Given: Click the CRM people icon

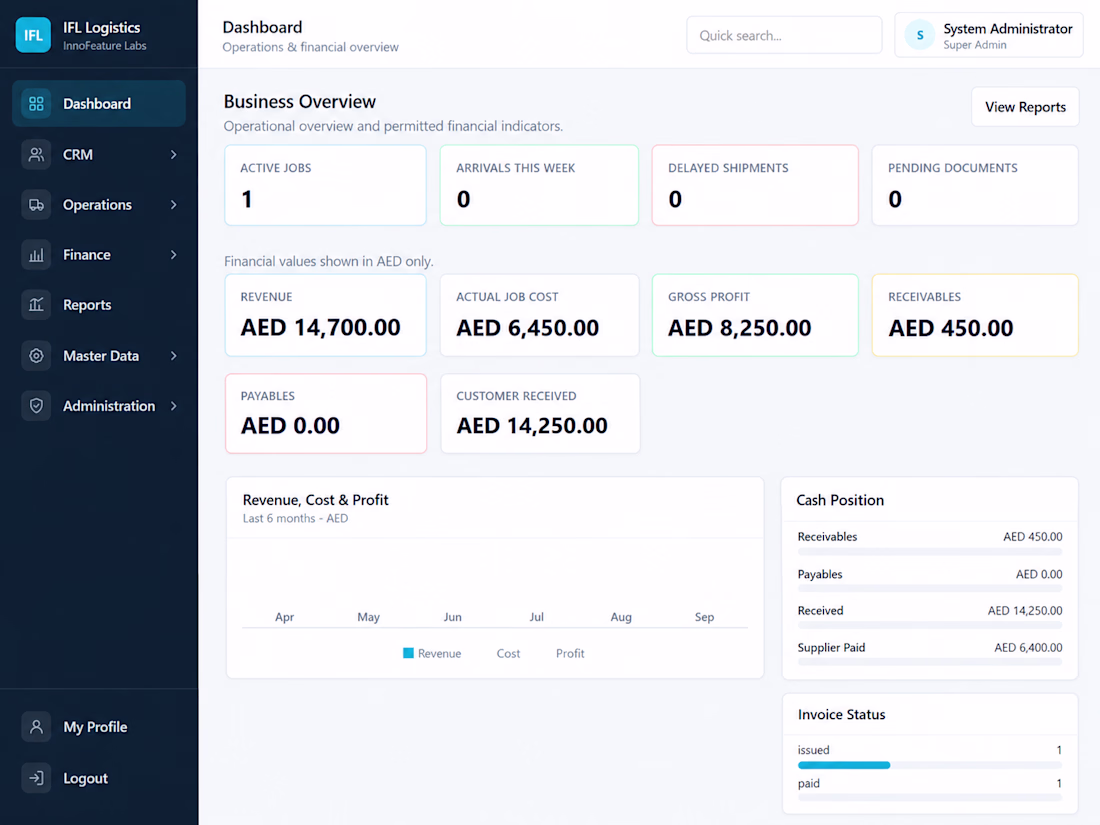Looking at the screenshot, I should pyautogui.click(x=36, y=154).
